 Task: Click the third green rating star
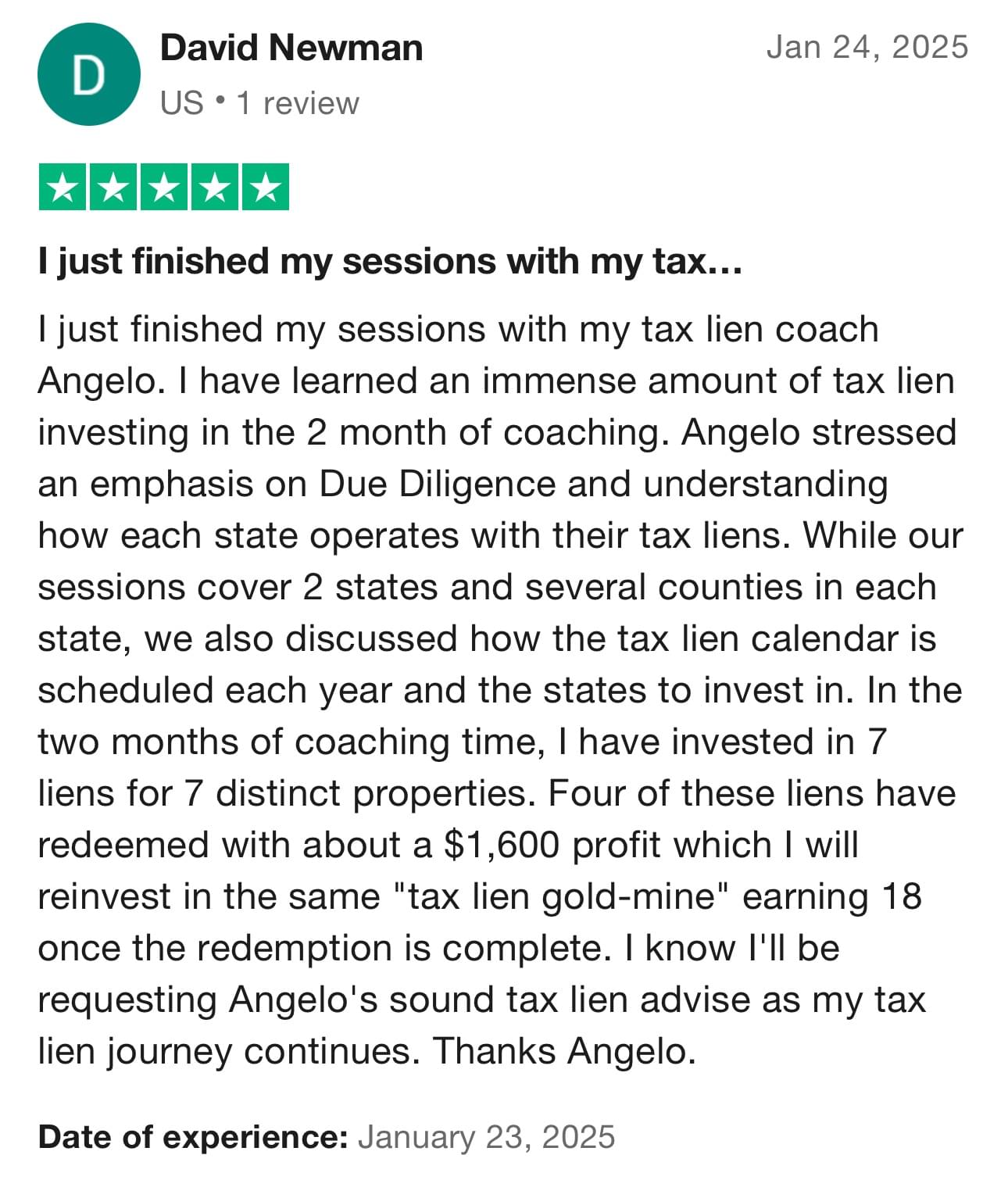pos(164,188)
